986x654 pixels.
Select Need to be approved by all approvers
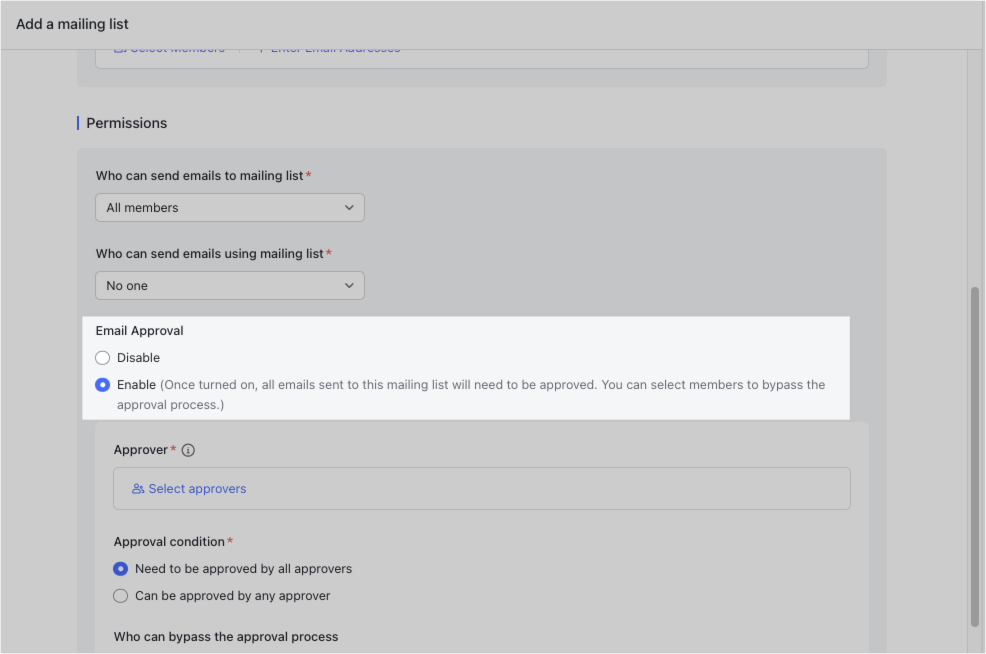coord(121,568)
